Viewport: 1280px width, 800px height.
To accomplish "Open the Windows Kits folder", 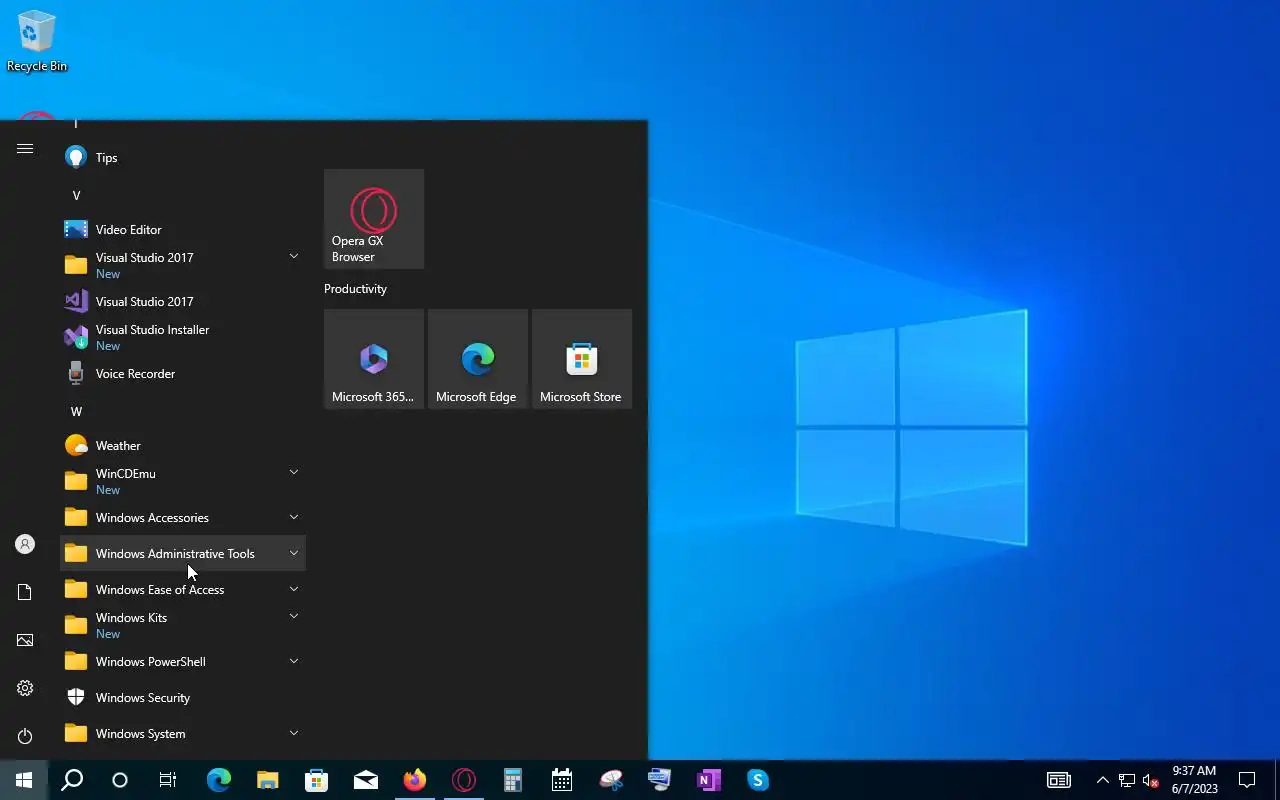I will pyautogui.click(x=183, y=625).
